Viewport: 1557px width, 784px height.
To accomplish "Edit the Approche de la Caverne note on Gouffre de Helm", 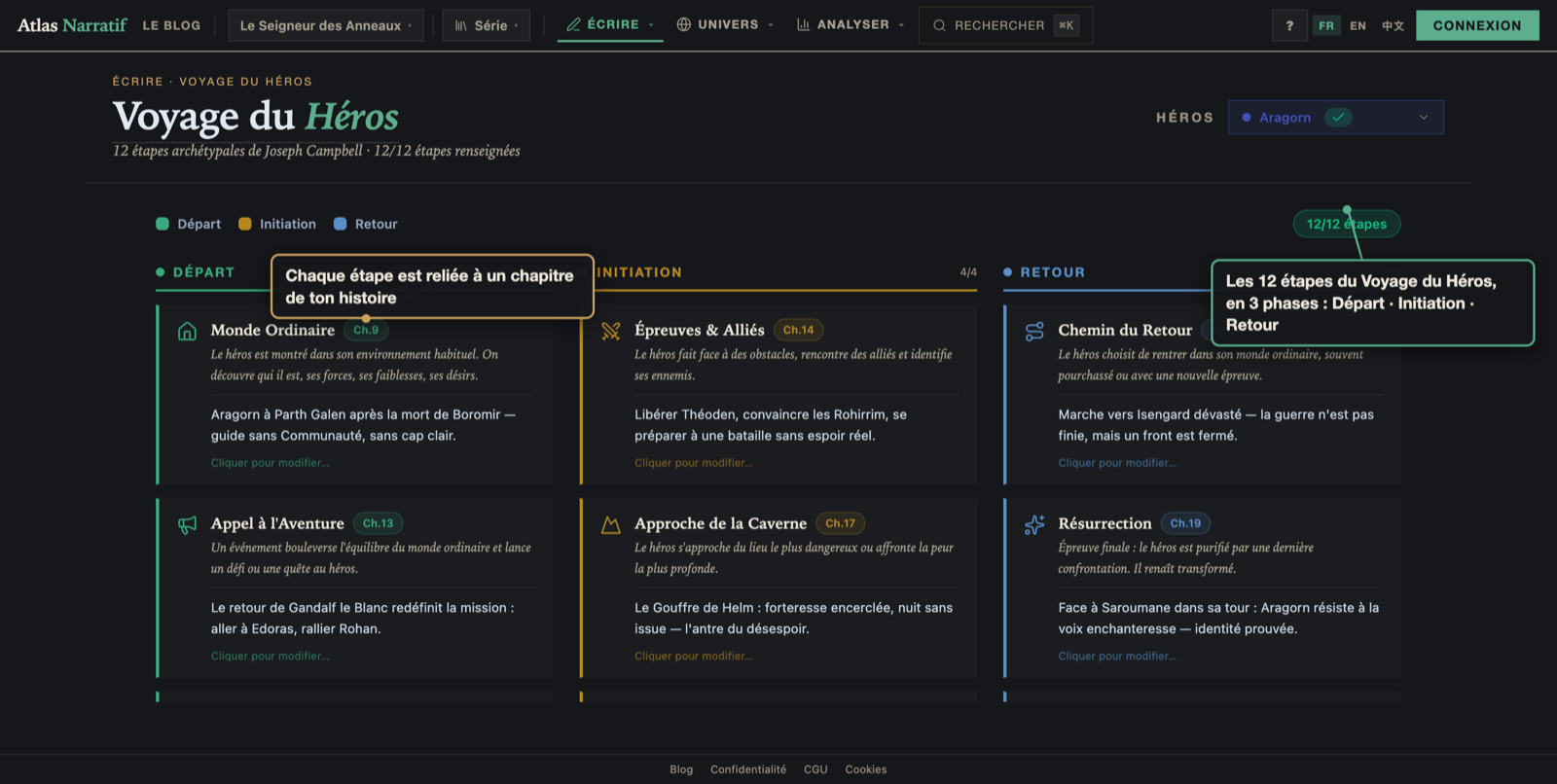I will [796, 619].
